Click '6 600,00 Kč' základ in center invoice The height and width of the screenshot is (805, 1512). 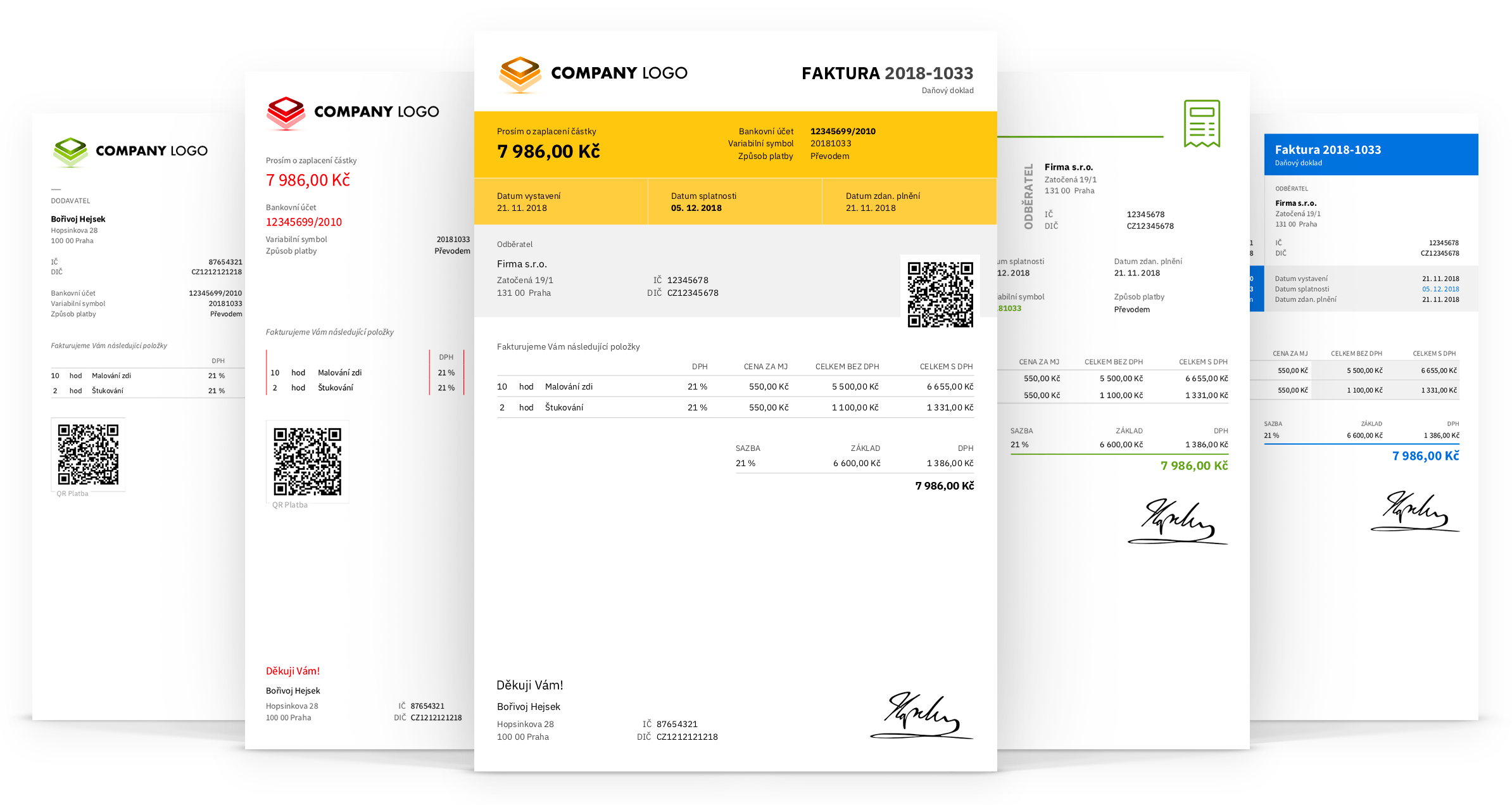pos(857,464)
